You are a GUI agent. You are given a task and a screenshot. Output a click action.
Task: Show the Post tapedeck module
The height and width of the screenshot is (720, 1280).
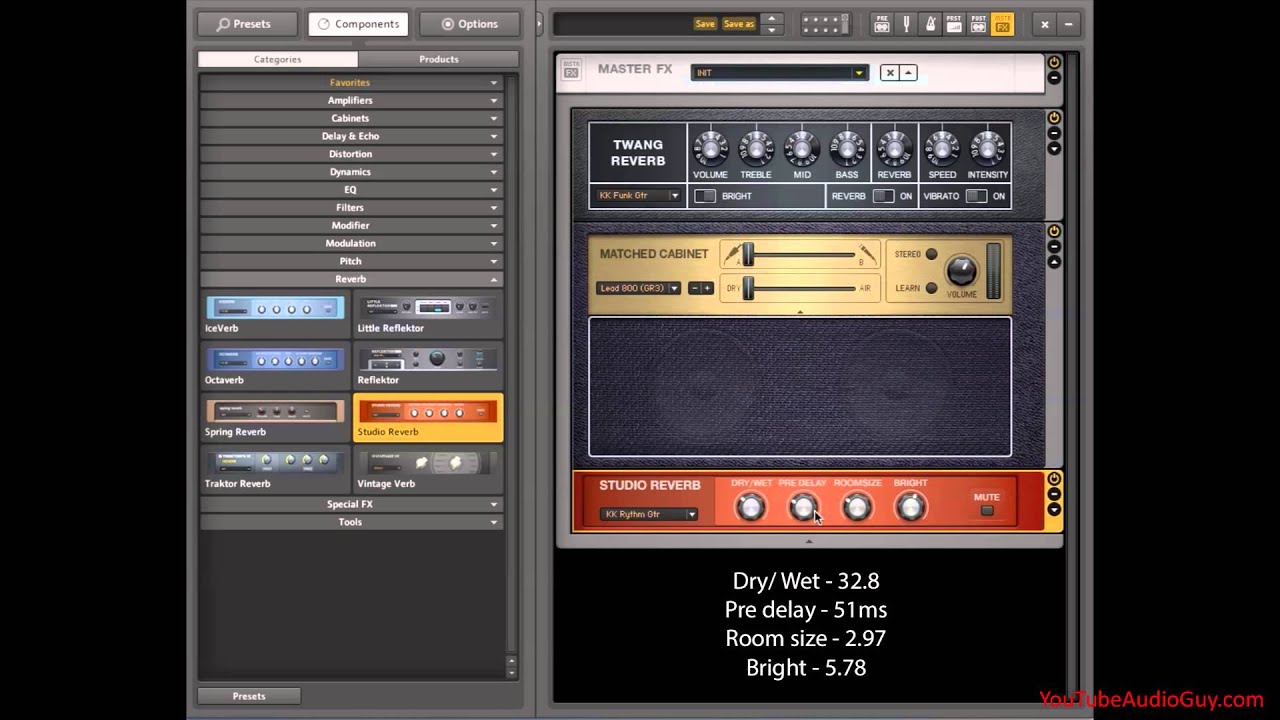[x=978, y=24]
